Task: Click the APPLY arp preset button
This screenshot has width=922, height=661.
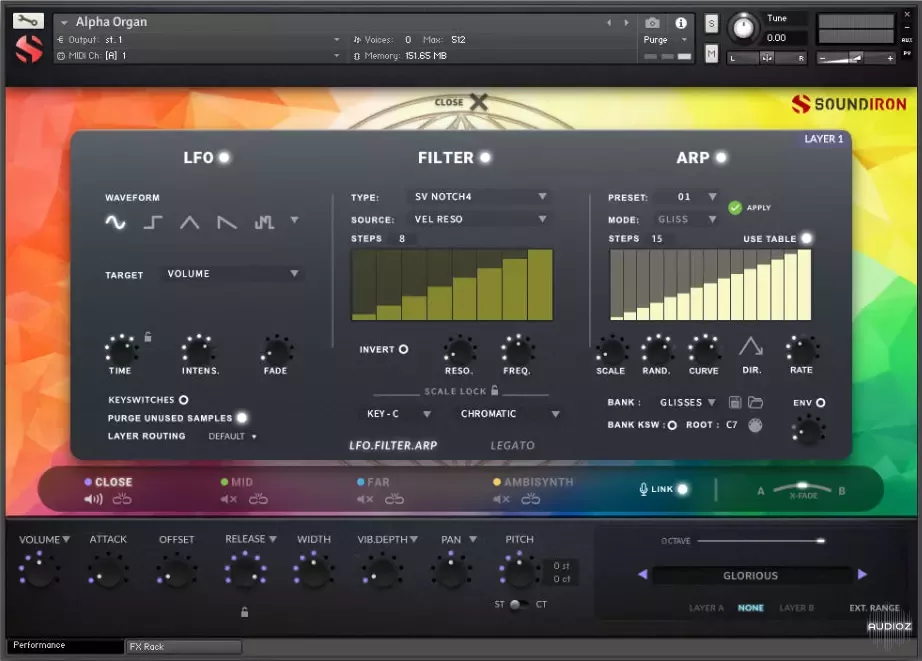Action: point(749,208)
